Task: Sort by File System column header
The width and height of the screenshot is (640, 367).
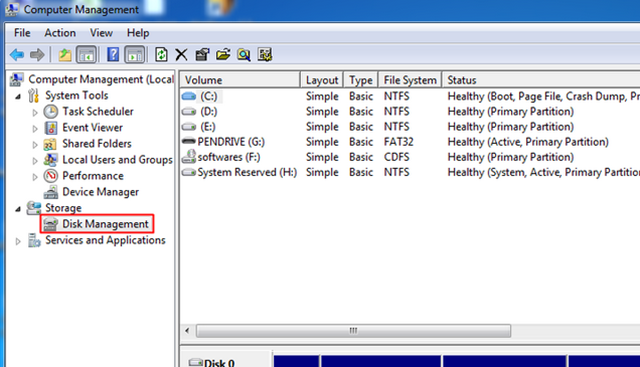Action: click(x=410, y=80)
